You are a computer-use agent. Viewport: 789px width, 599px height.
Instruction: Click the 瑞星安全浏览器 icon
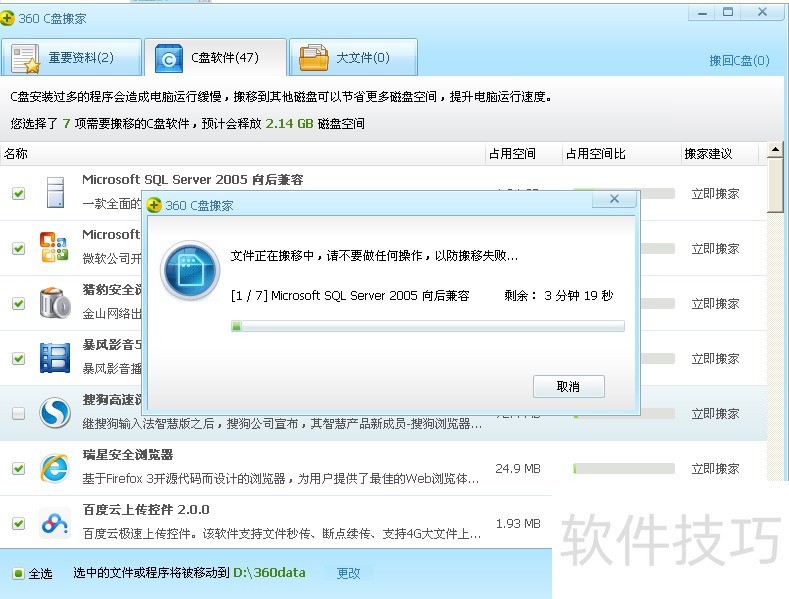pos(54,467)
